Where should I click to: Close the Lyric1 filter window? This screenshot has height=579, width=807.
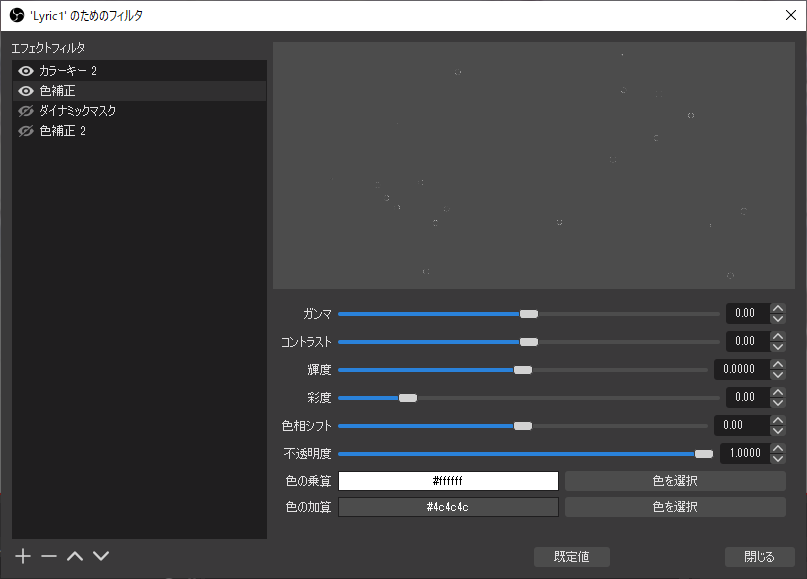[791, 15]
